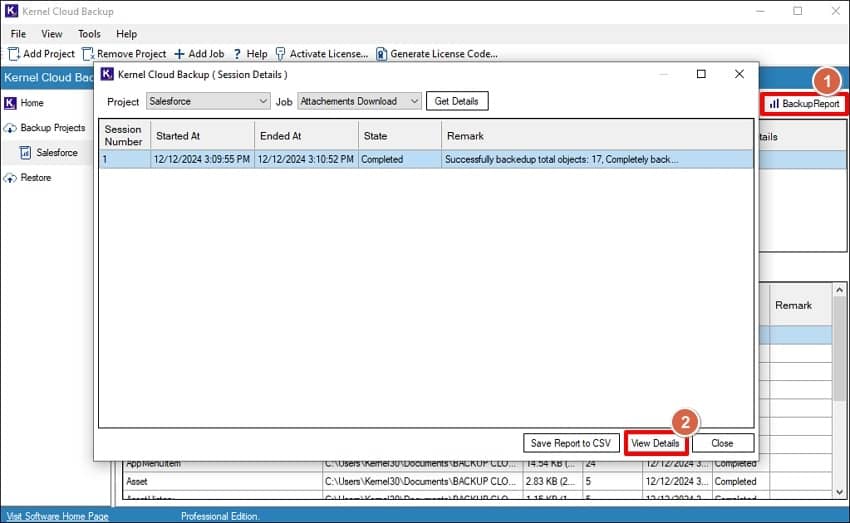The height and width of the screenshot is (523, 850).
Task: Click the Restore cloud icon
Action: [x=10, y=178]
